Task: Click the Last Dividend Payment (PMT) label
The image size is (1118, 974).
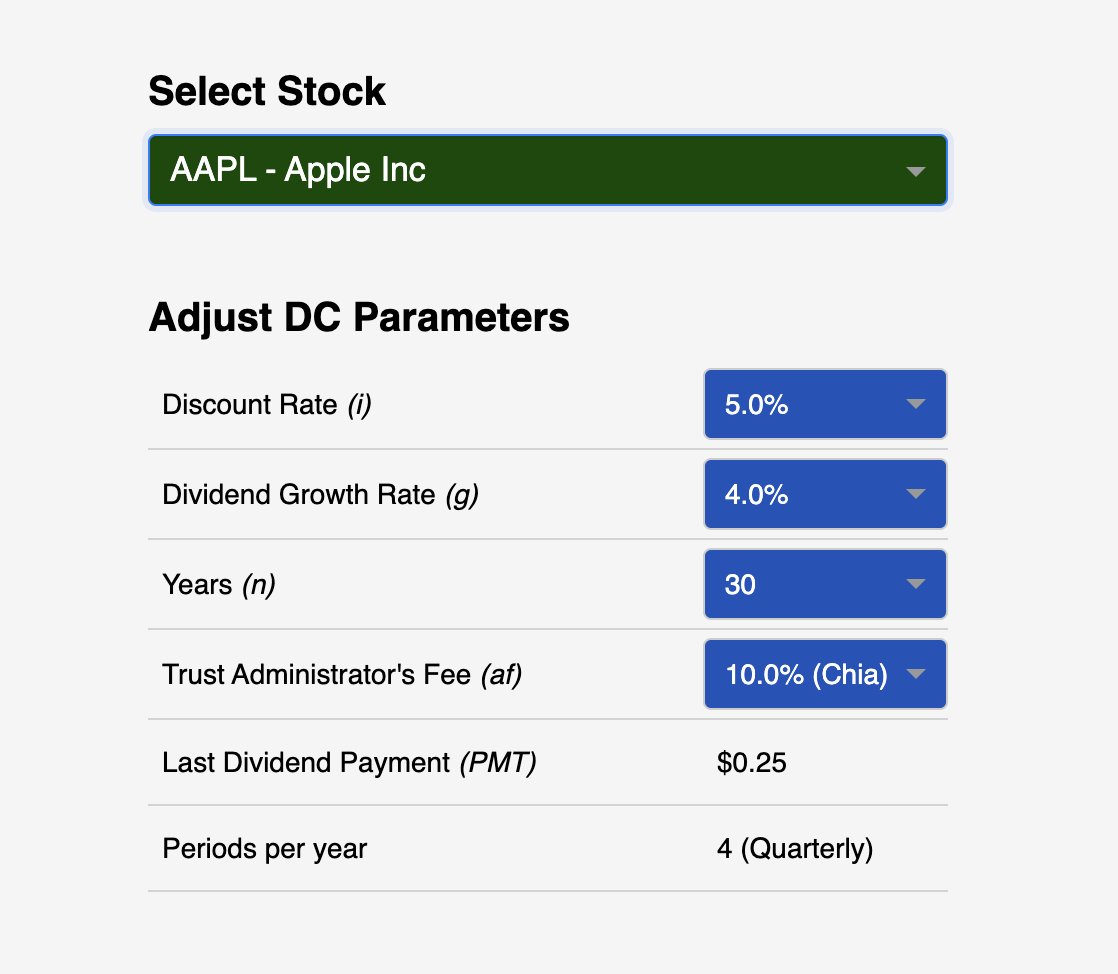Action: [x=349, y=763]
